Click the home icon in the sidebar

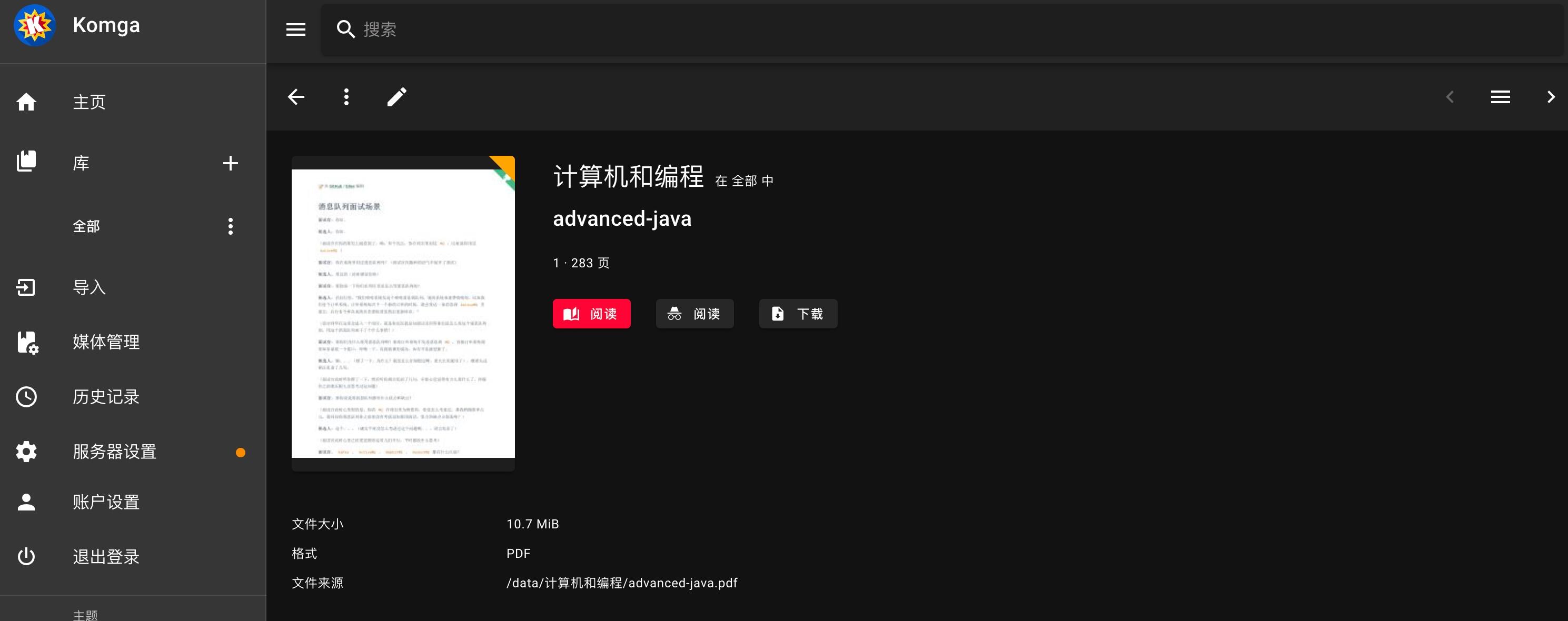26,102
